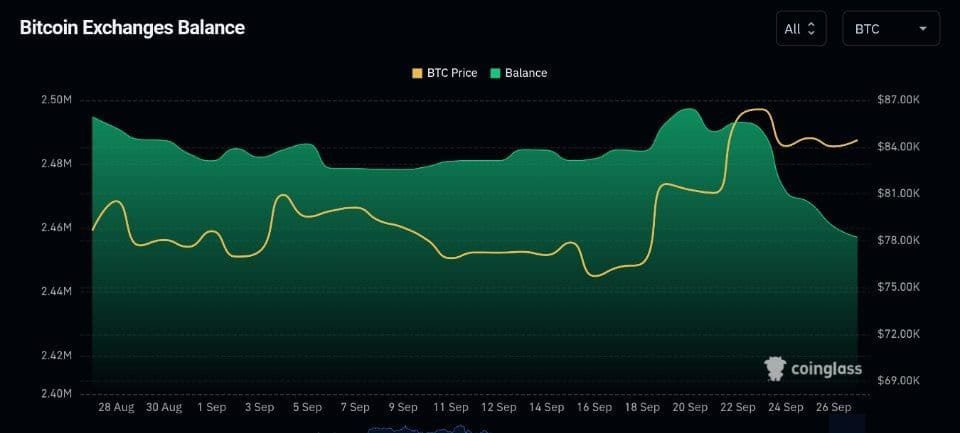Click the 20 Sep date label
Viewport: 960px width, 433px height.
click(689, 407)
